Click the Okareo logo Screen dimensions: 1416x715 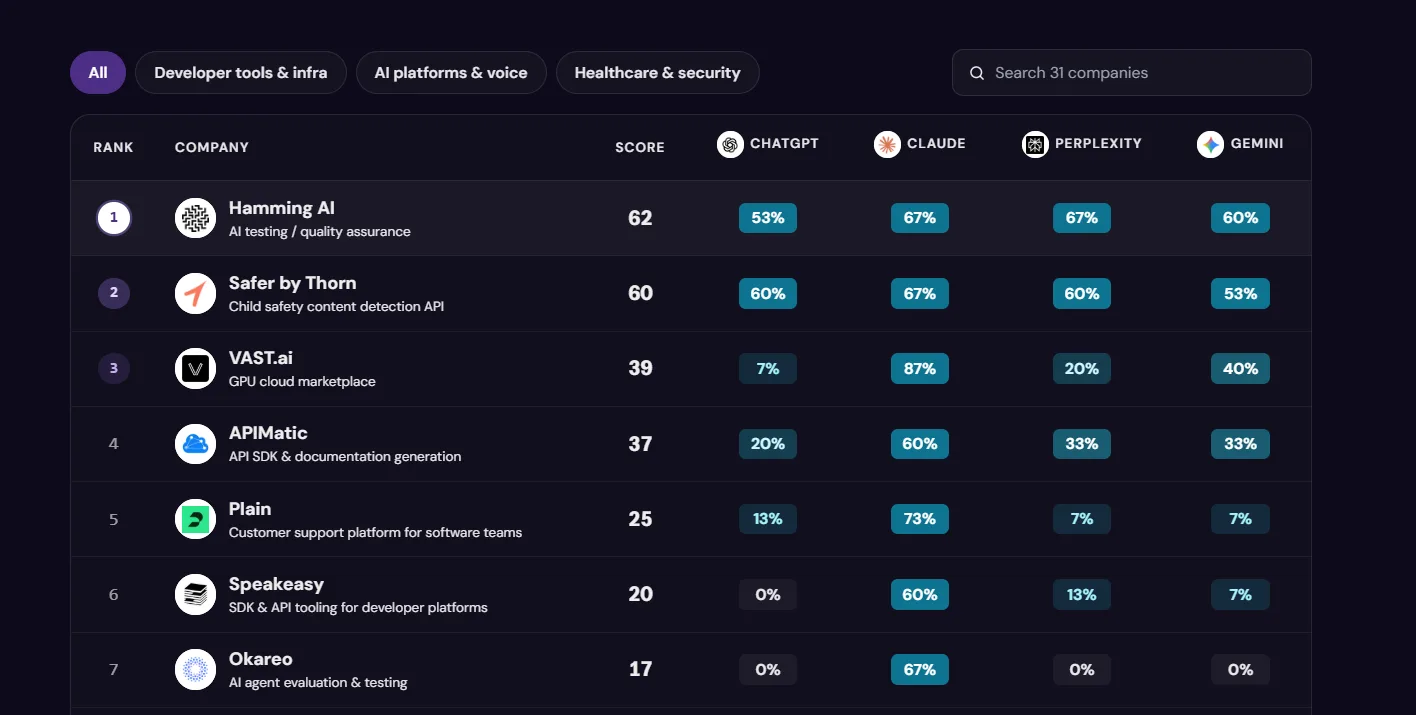[195, 669]
